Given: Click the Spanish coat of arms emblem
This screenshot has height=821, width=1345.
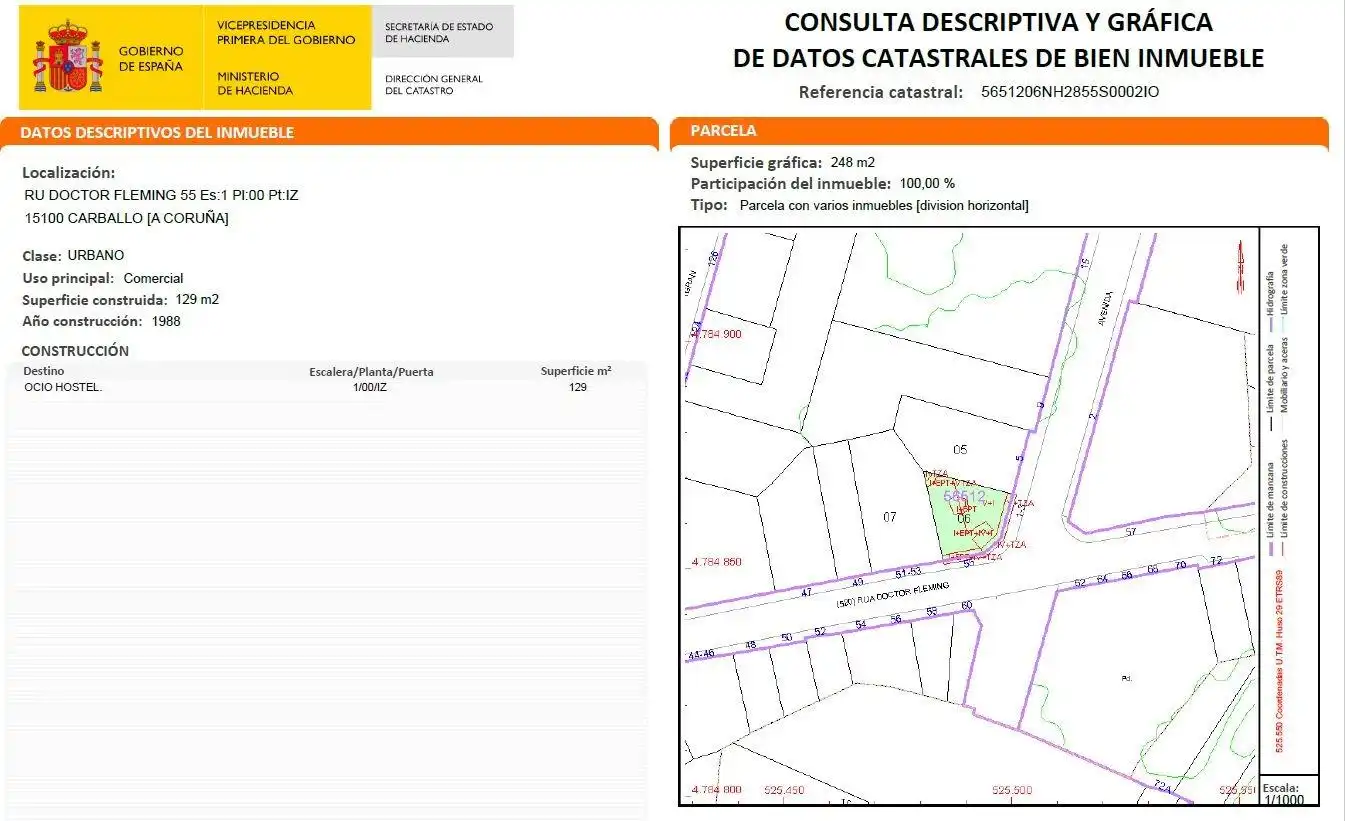Looking at the screenshot, I should pyautogui.click(x=68, y=57).
